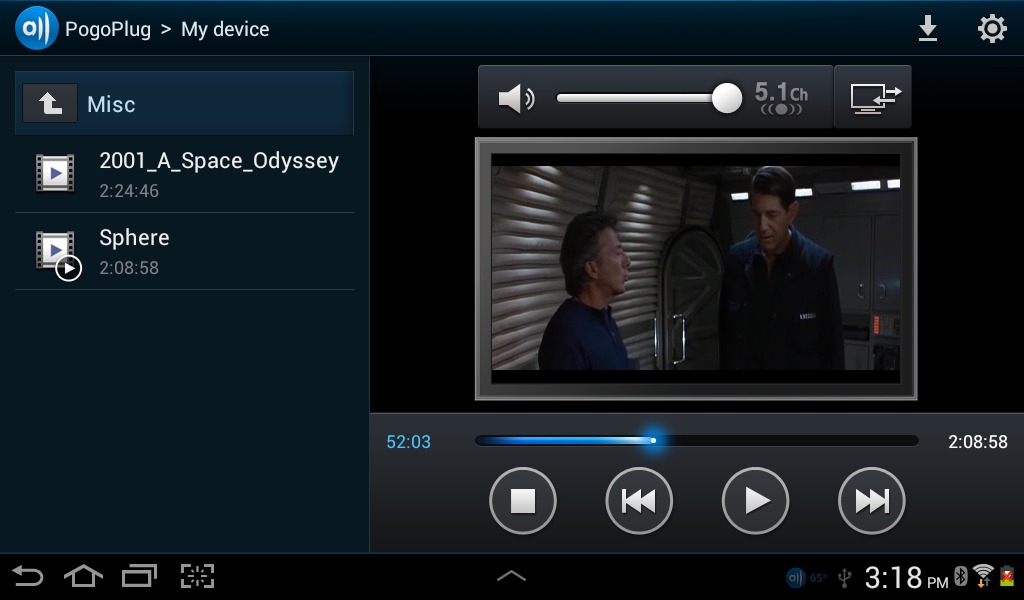
Task: Select the Sphere video icon
Action: click(x=57, y=255)
